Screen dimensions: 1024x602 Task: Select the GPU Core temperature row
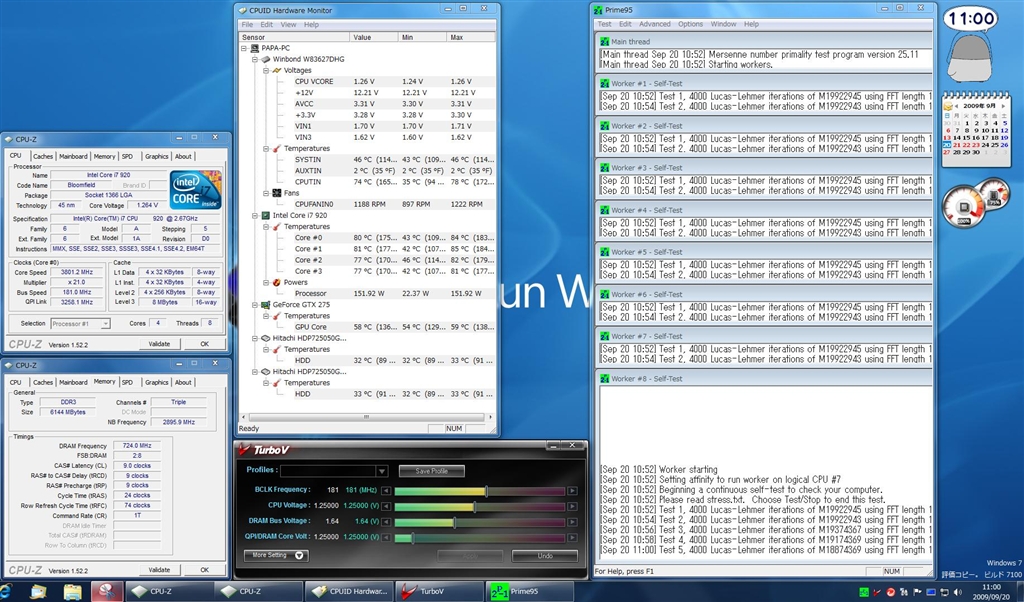[x=394, y=327]
